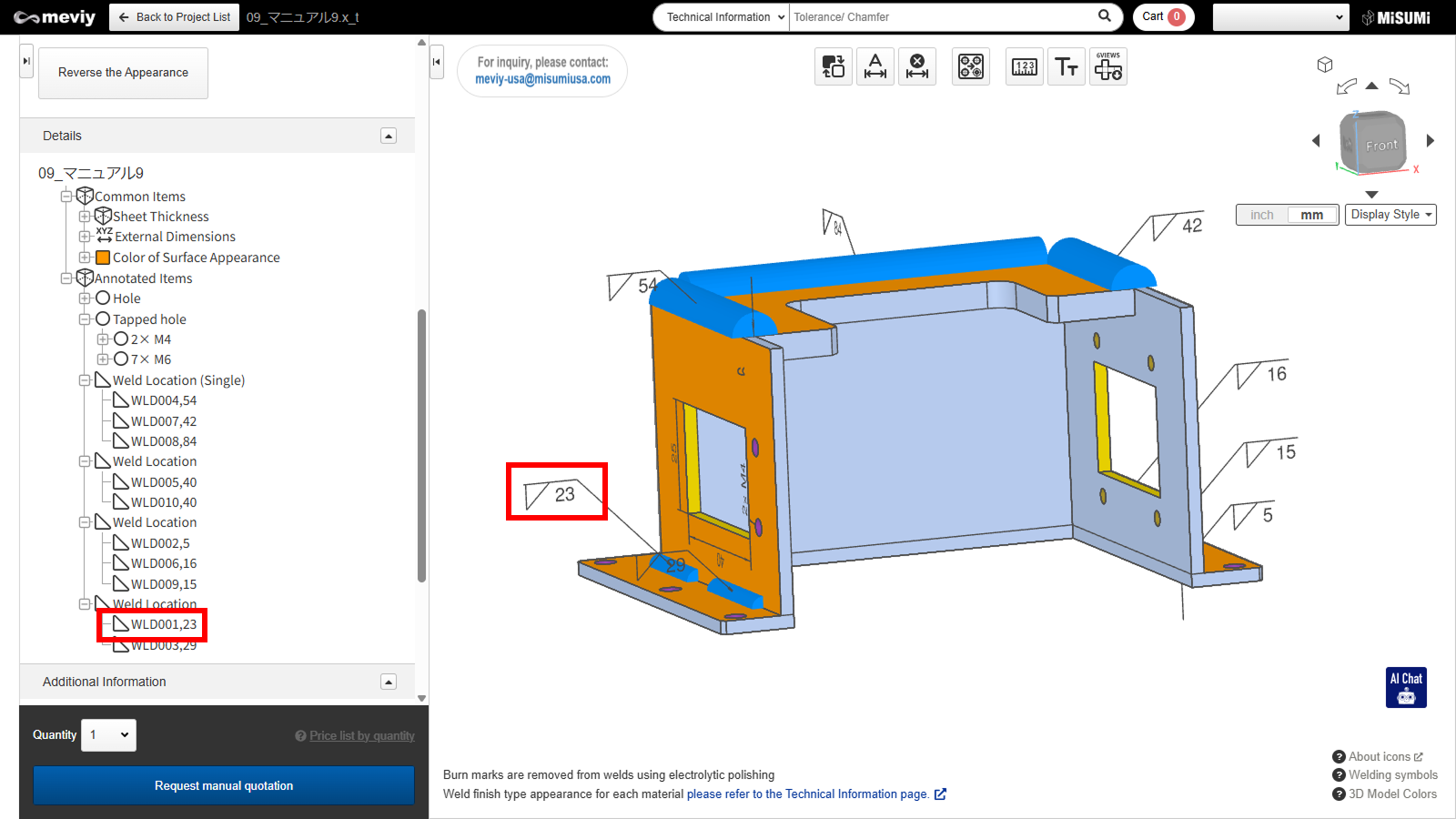This screenshot has width=1456, height=819.
Task: Click the Tolerance/Chamfer search field
Action: (942, 17)
